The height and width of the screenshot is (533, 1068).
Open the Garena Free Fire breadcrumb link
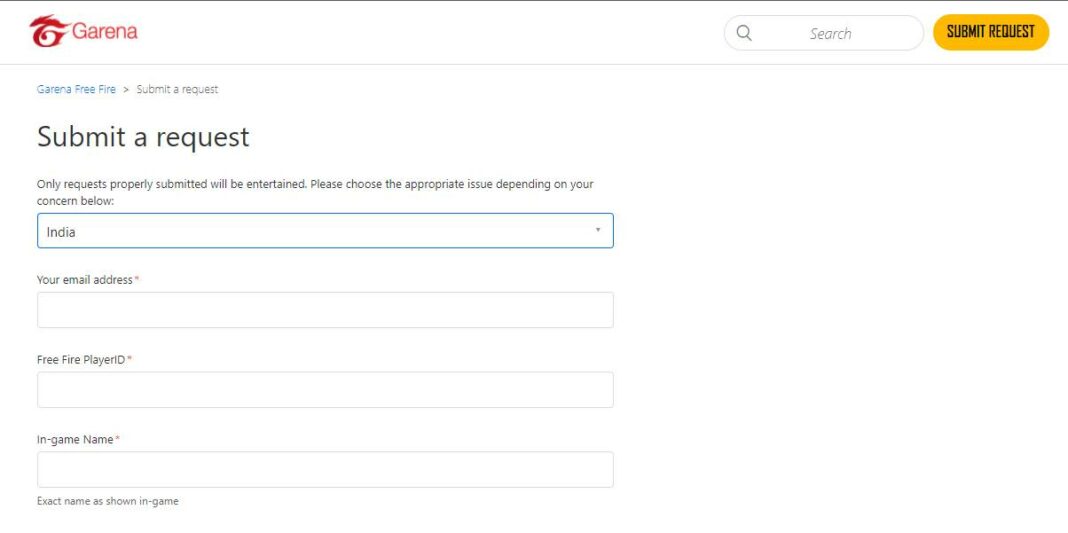[x=76, y=90]
